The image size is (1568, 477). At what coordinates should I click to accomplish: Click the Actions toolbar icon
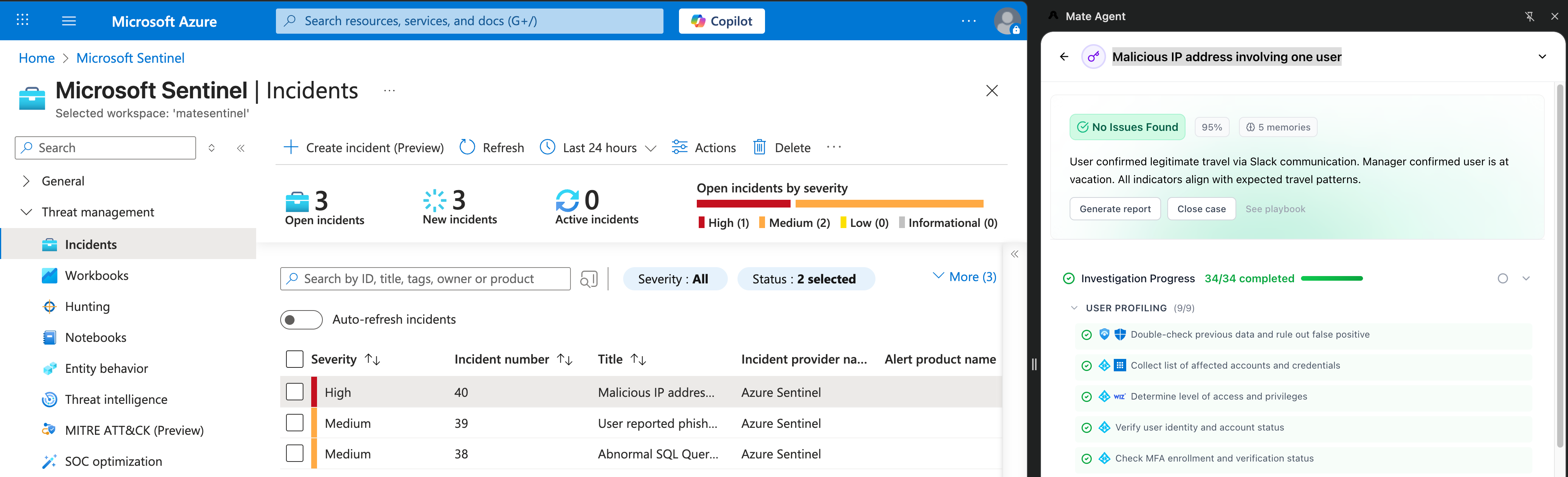click(x=679, y=147)
